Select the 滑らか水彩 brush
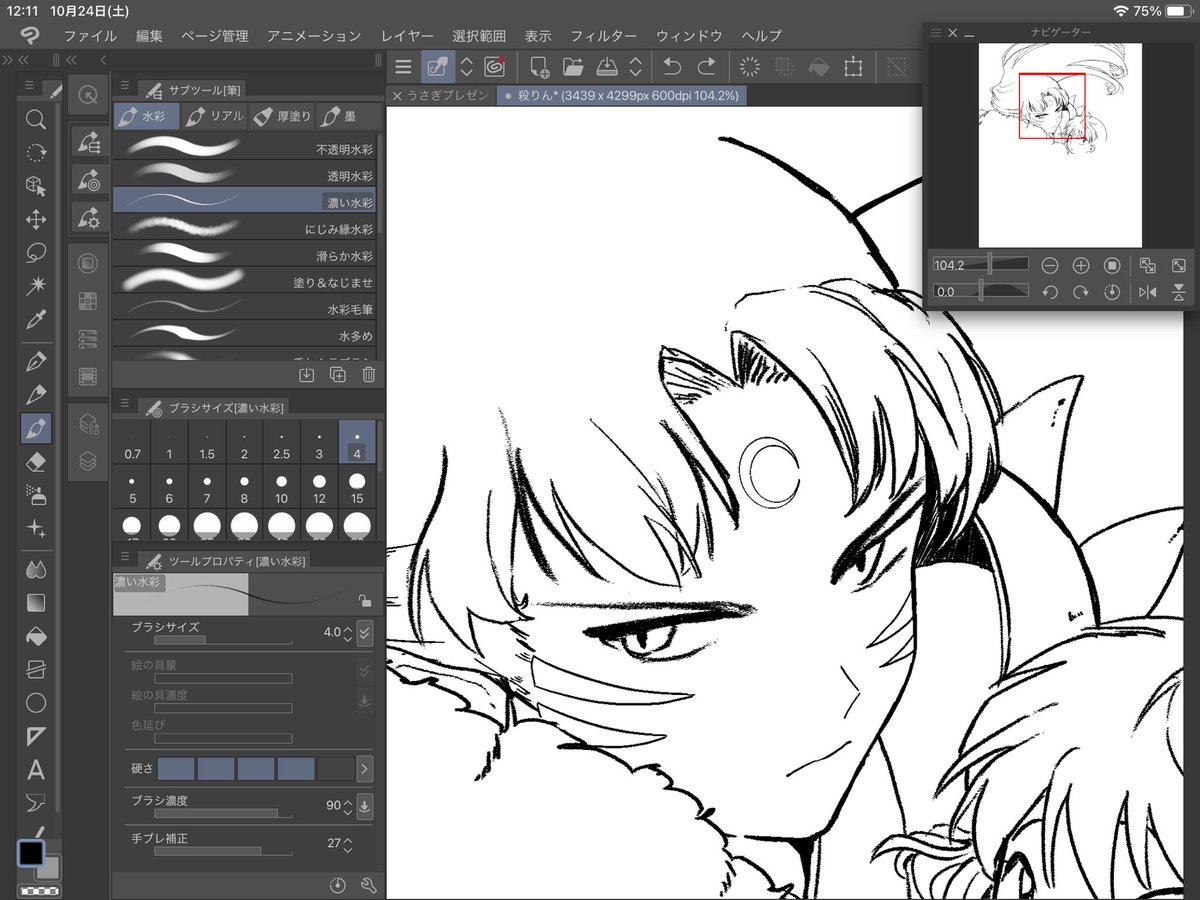The image size is (1200, 900). pyautogui.click(x=245, y=256)
